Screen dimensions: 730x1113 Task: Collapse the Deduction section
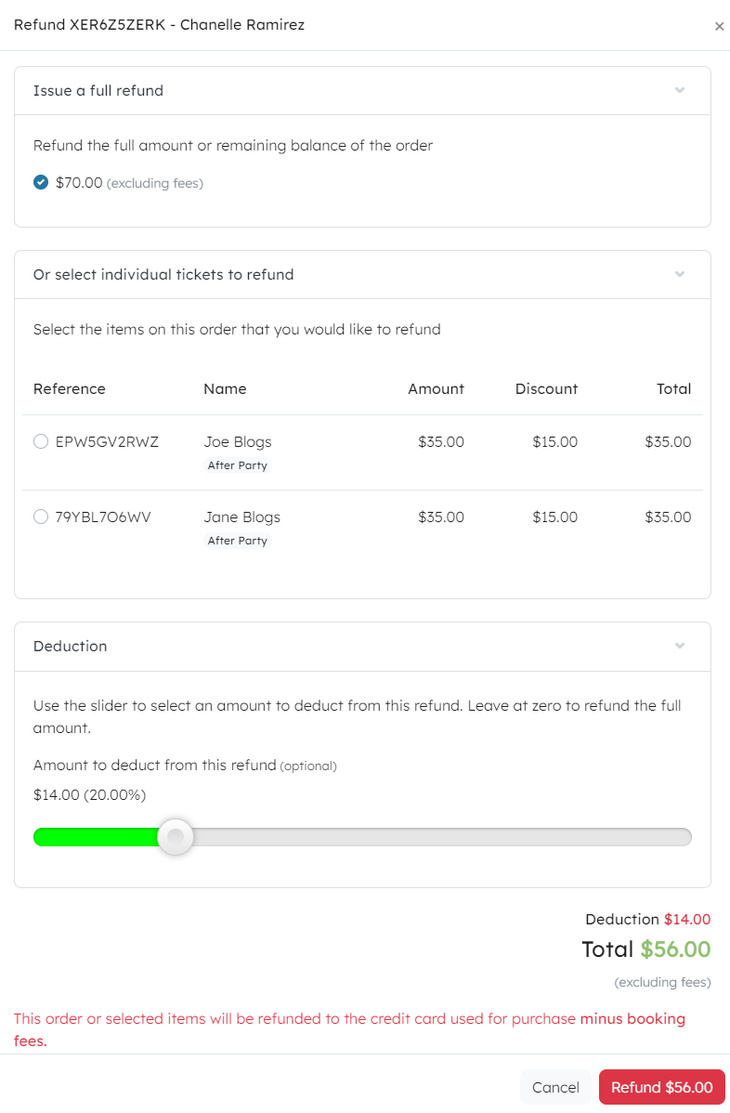[x=679, y=646]
